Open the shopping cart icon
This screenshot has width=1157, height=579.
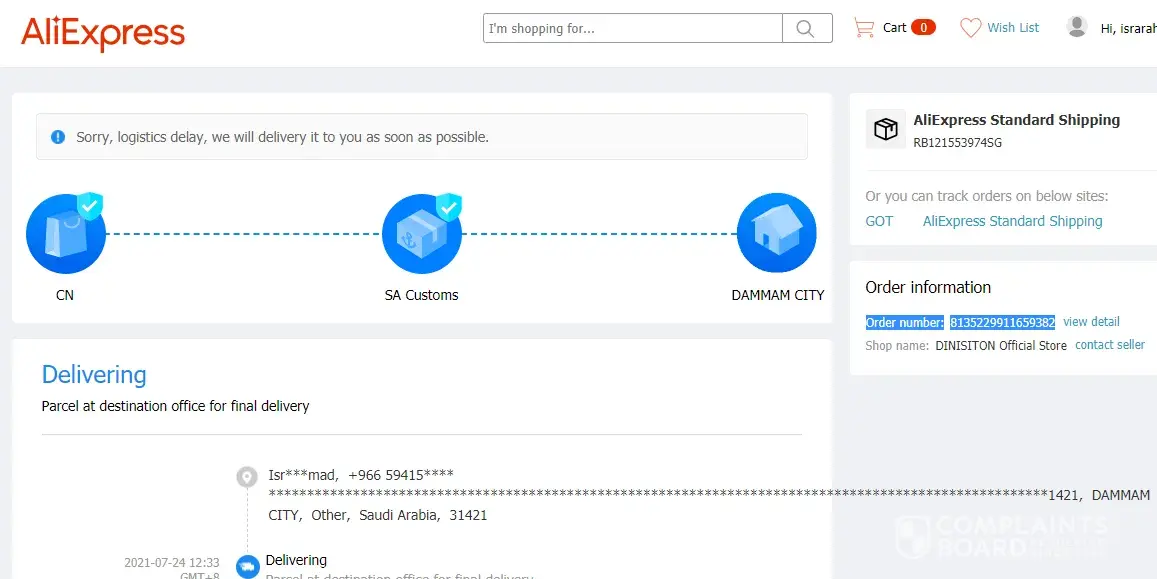(863, 28)
